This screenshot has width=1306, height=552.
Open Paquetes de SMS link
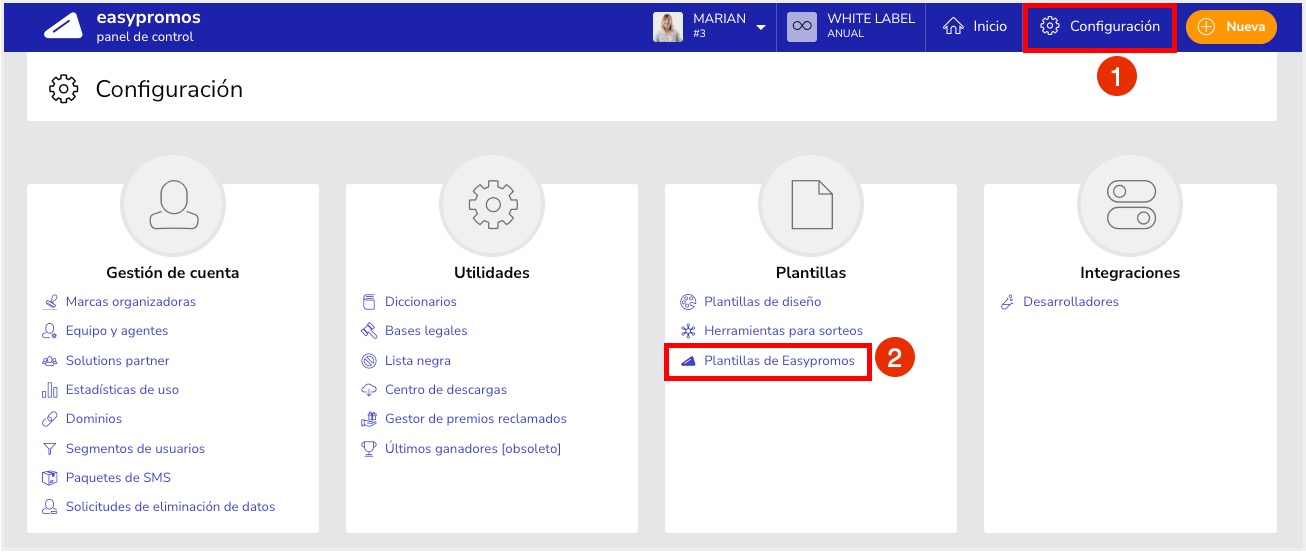click(118, 478)
